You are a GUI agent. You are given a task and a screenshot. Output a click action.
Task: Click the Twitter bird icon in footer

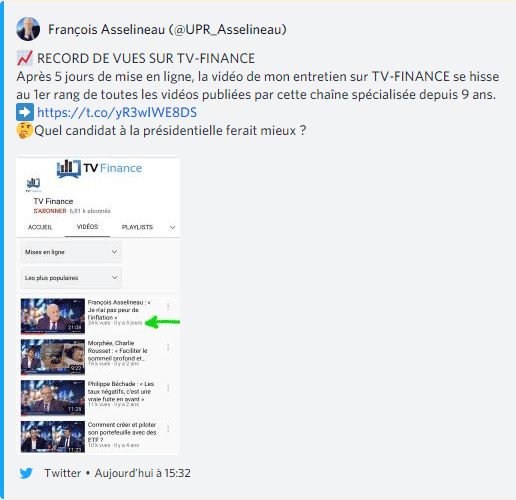click(x=26, y=473)
